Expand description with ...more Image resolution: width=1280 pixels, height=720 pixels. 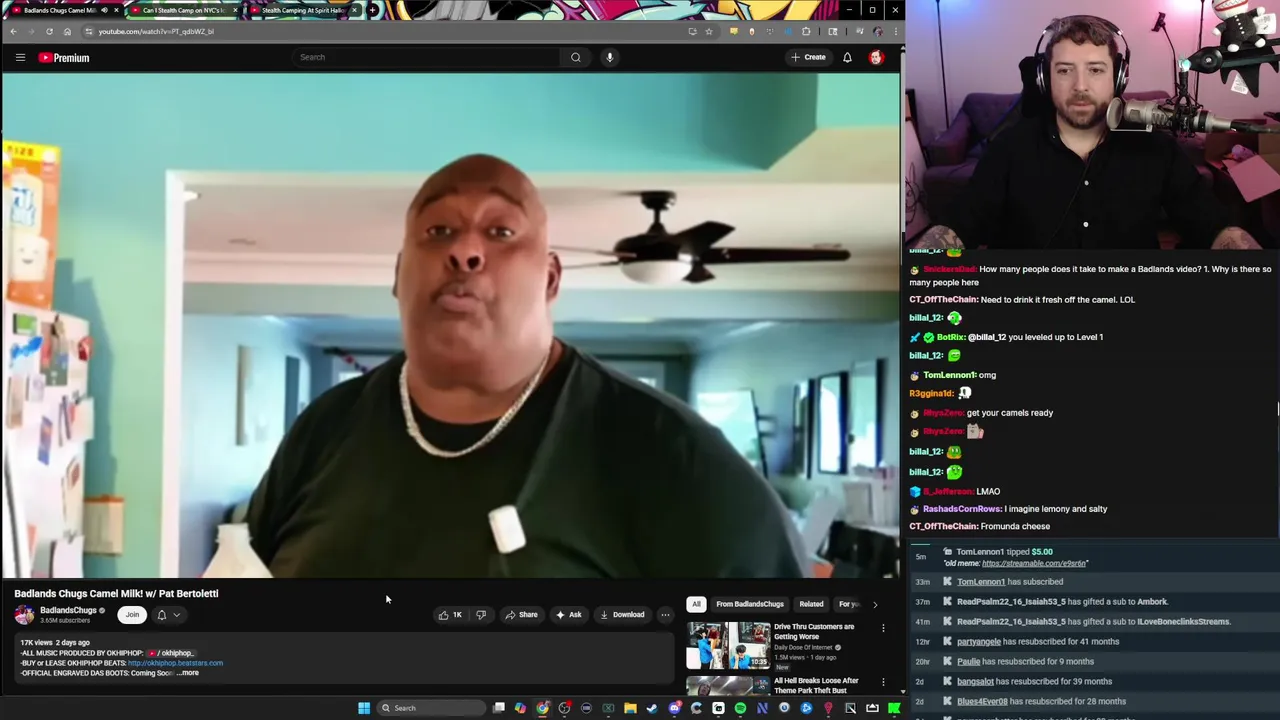coord(188,673)
